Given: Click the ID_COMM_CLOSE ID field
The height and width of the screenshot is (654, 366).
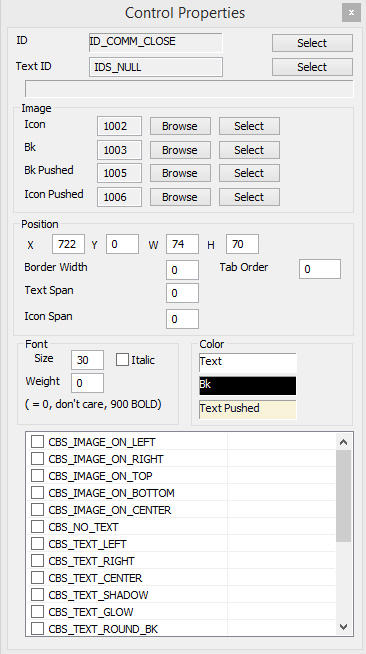Looking at the screenshot, I should click(x=155, y=42).
